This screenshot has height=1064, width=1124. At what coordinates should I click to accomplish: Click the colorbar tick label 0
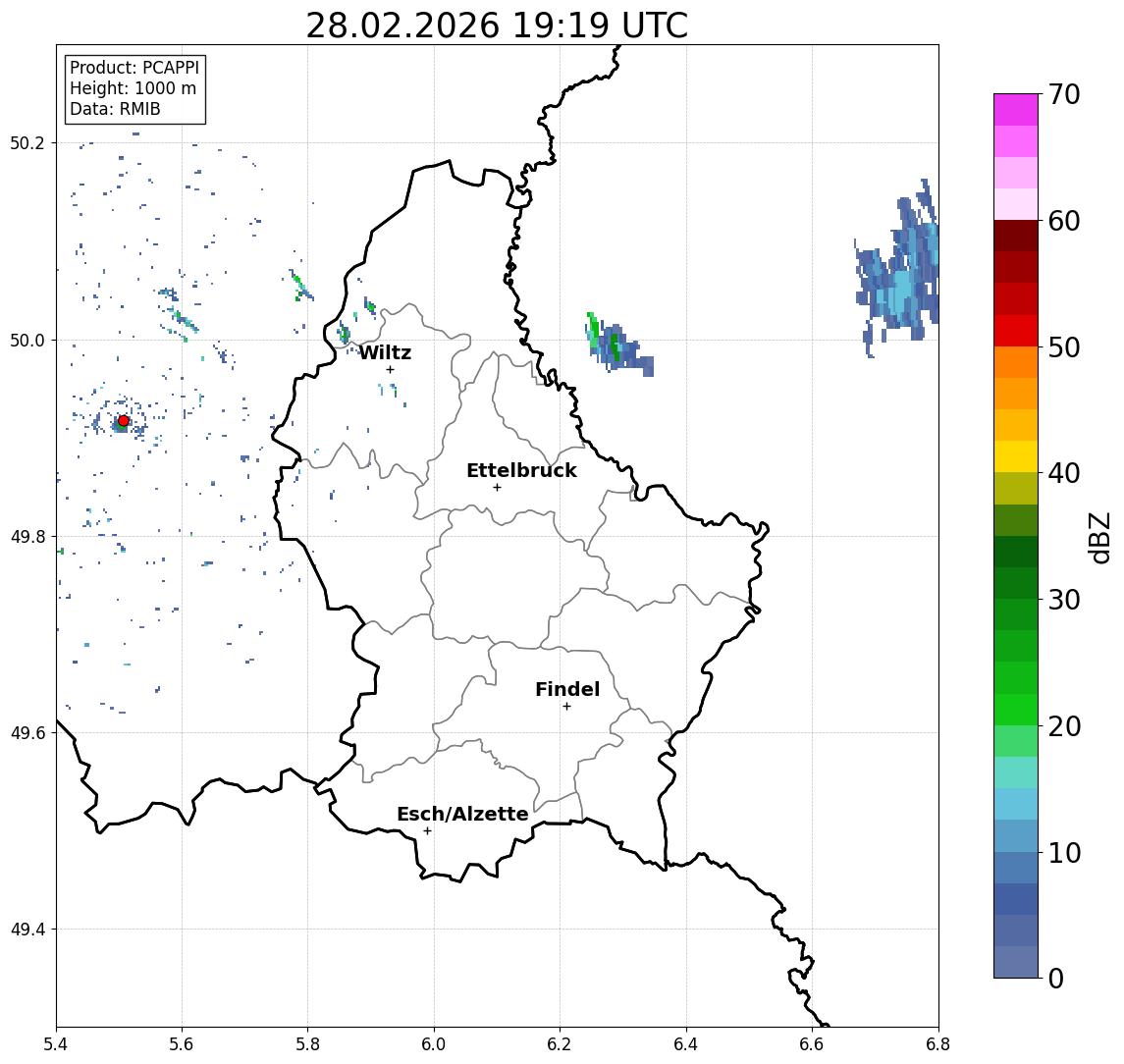pos(1056,978)
